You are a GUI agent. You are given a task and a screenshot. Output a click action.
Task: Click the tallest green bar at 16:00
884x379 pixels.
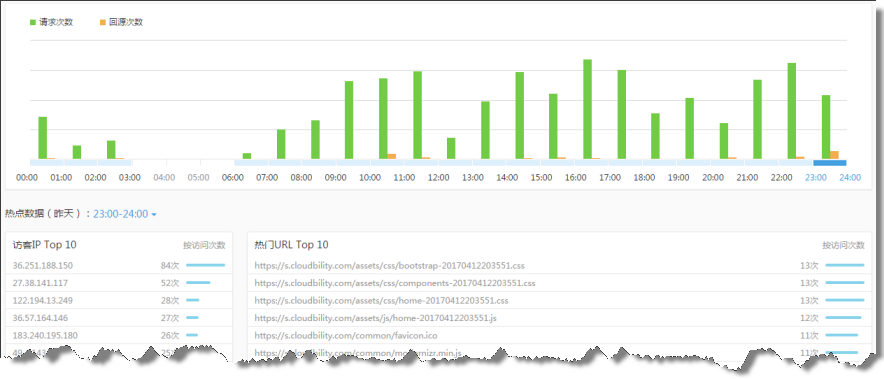tap(587, 109)
